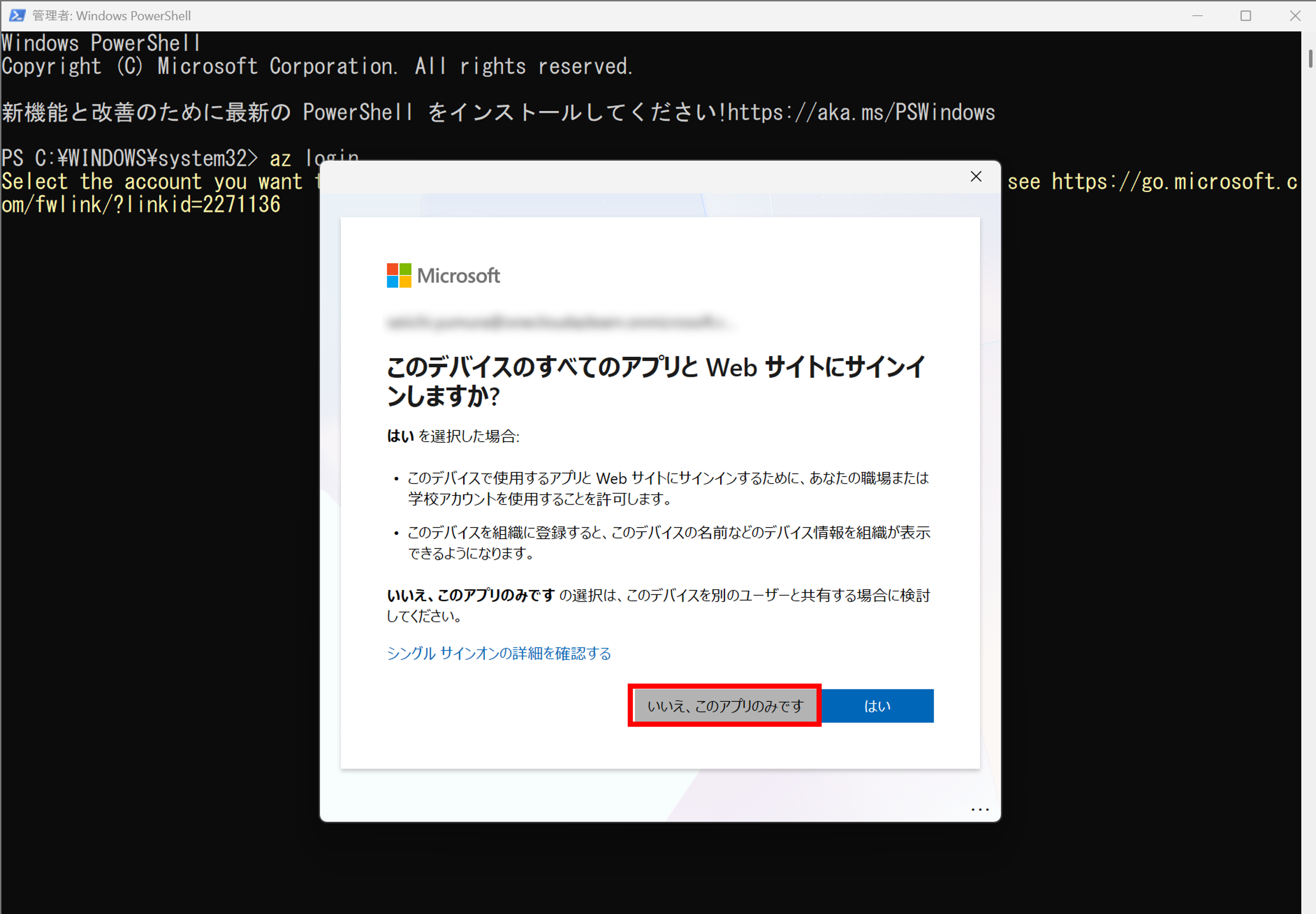This screenshot has height=914, width=1316.
Task: Click the "管理者: Windows PowerShell" window title
Action: 112,16
